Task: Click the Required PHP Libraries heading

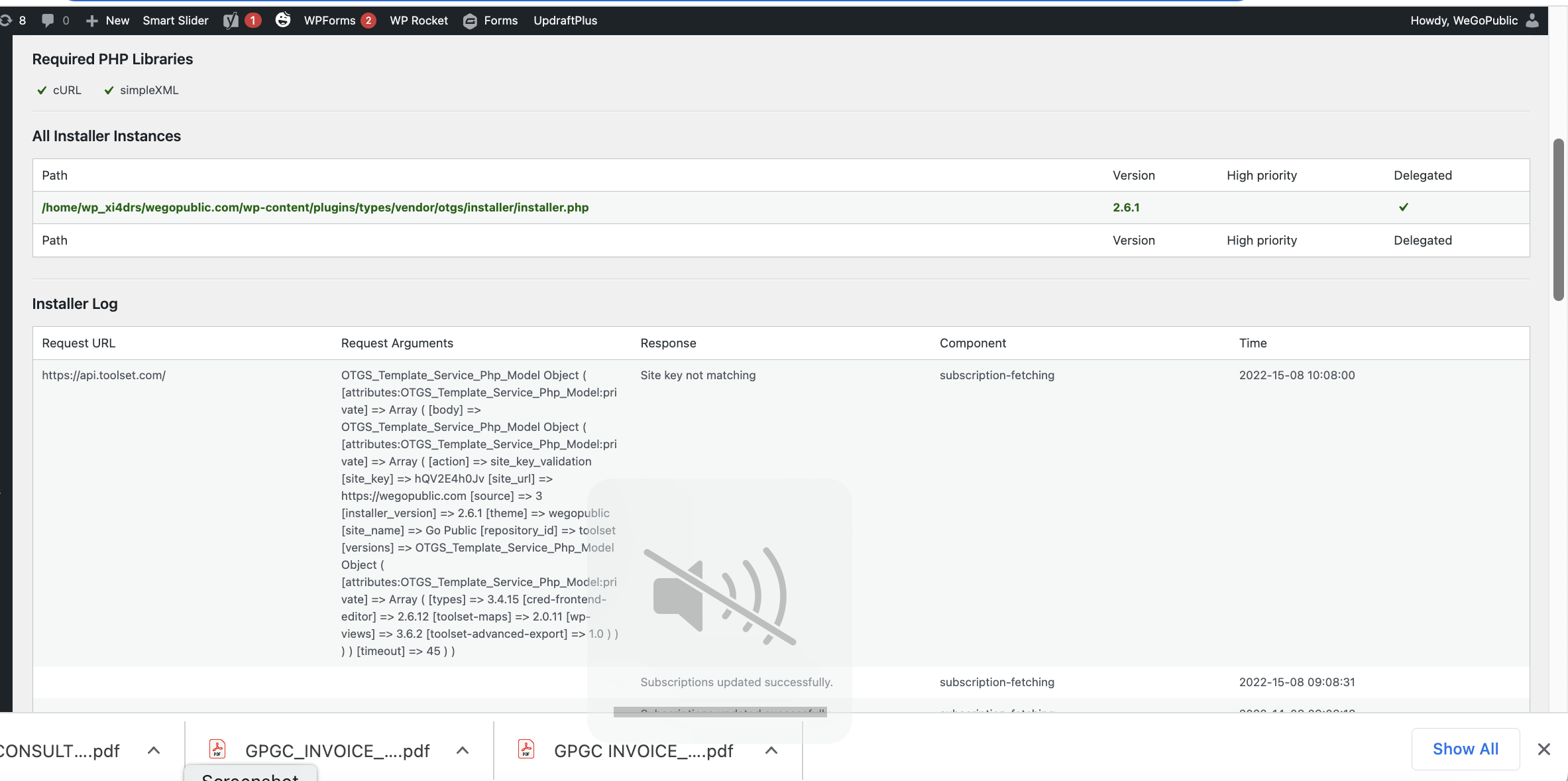Action: 113,59
